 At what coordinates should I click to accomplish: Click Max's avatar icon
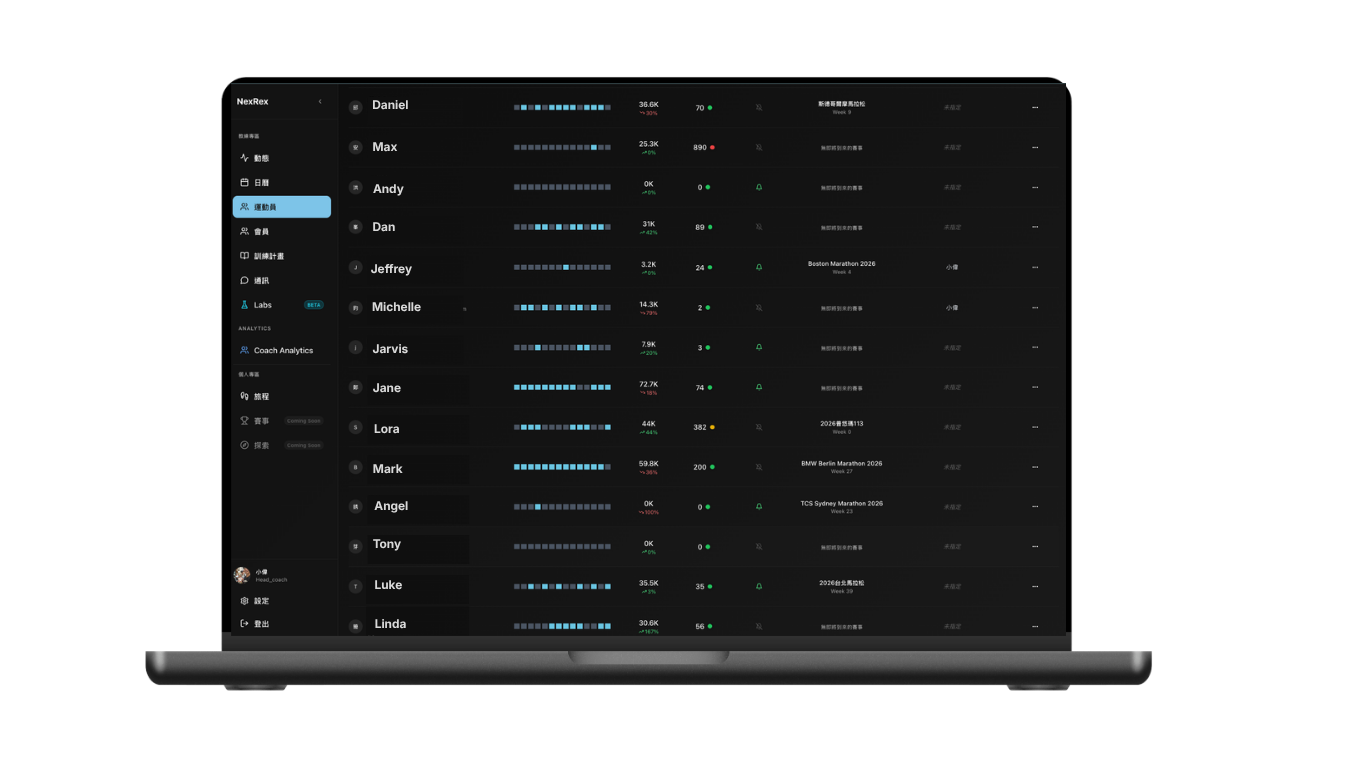(355, 147)
